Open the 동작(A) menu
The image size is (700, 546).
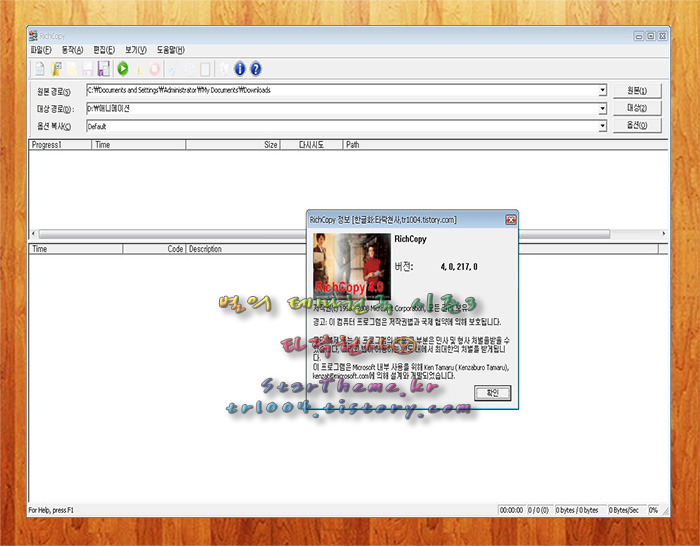[72, 50]
